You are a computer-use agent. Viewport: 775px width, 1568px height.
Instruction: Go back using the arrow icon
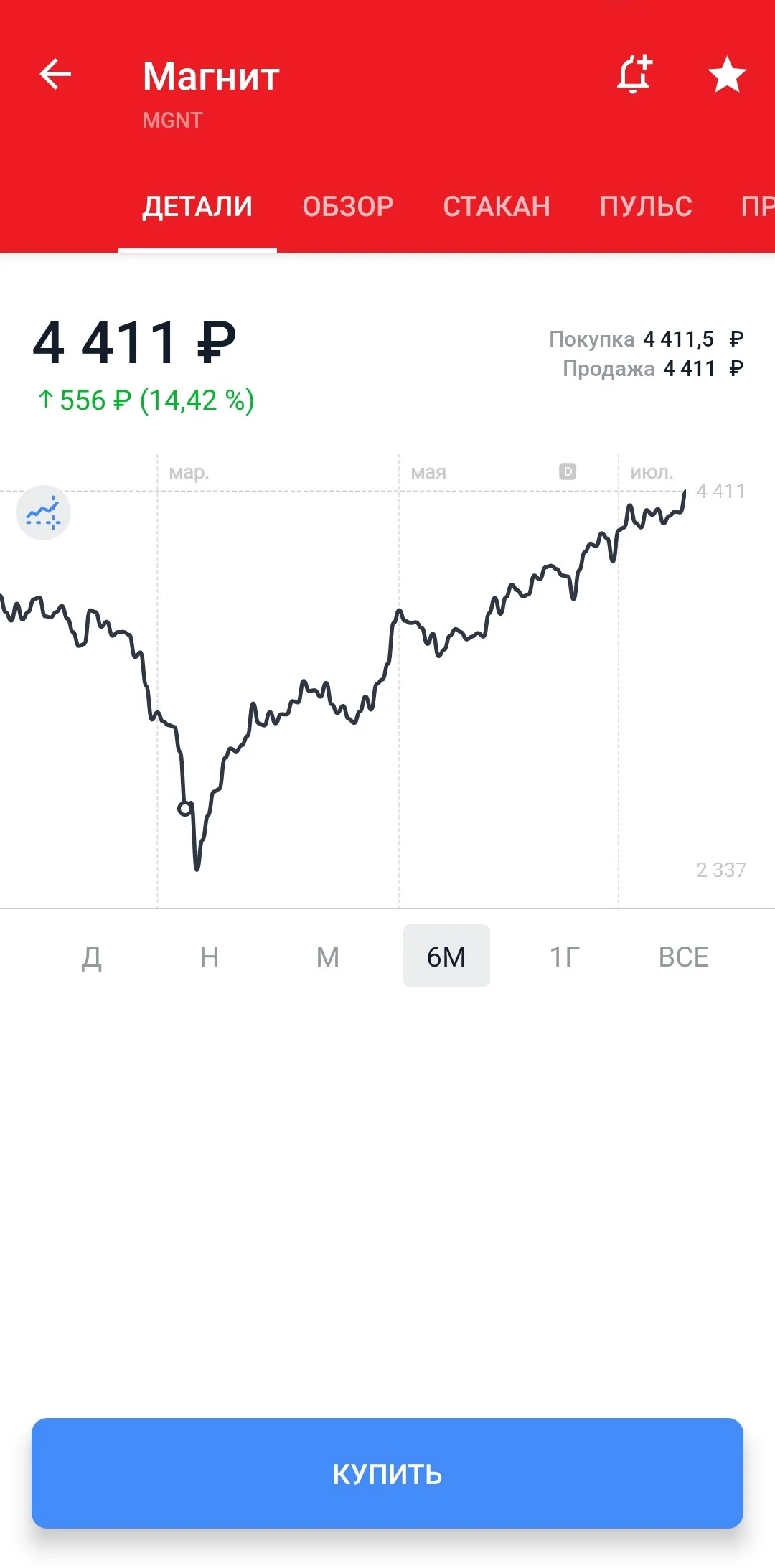55,74
